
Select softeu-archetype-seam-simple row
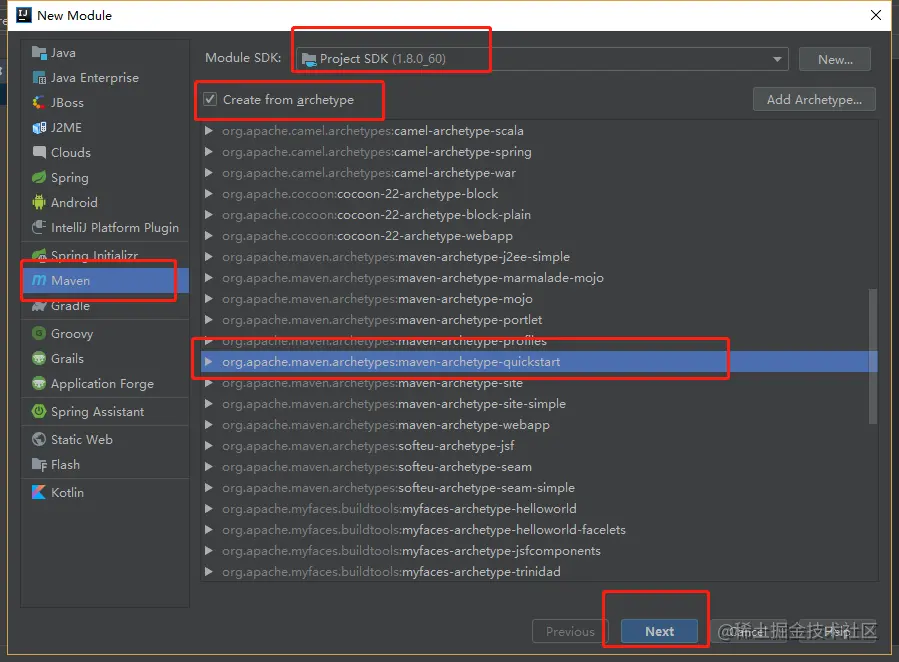pyautogui.click(x=539, y=488)
